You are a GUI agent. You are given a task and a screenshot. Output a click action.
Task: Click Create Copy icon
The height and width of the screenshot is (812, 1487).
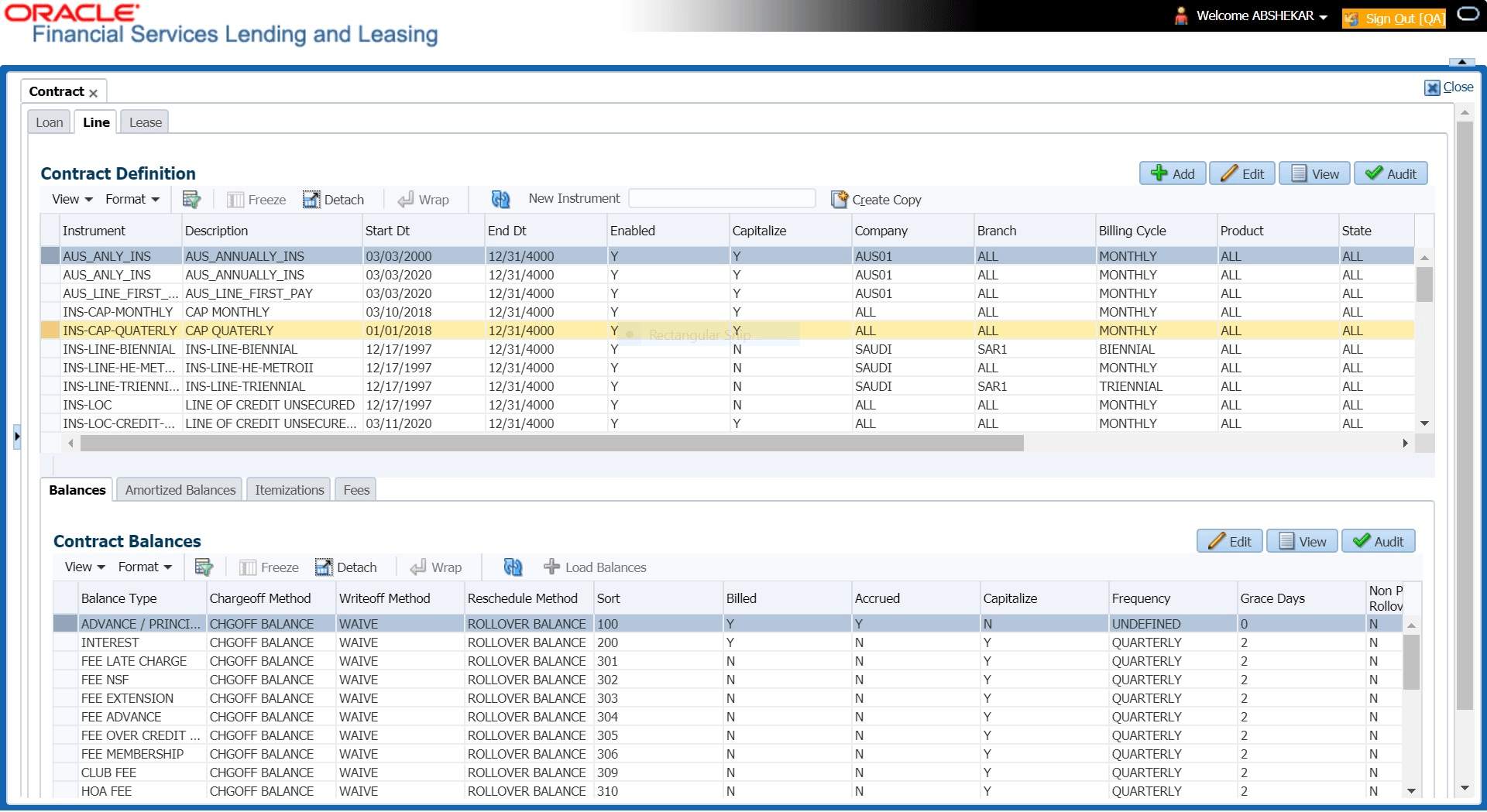click(840, 200)
